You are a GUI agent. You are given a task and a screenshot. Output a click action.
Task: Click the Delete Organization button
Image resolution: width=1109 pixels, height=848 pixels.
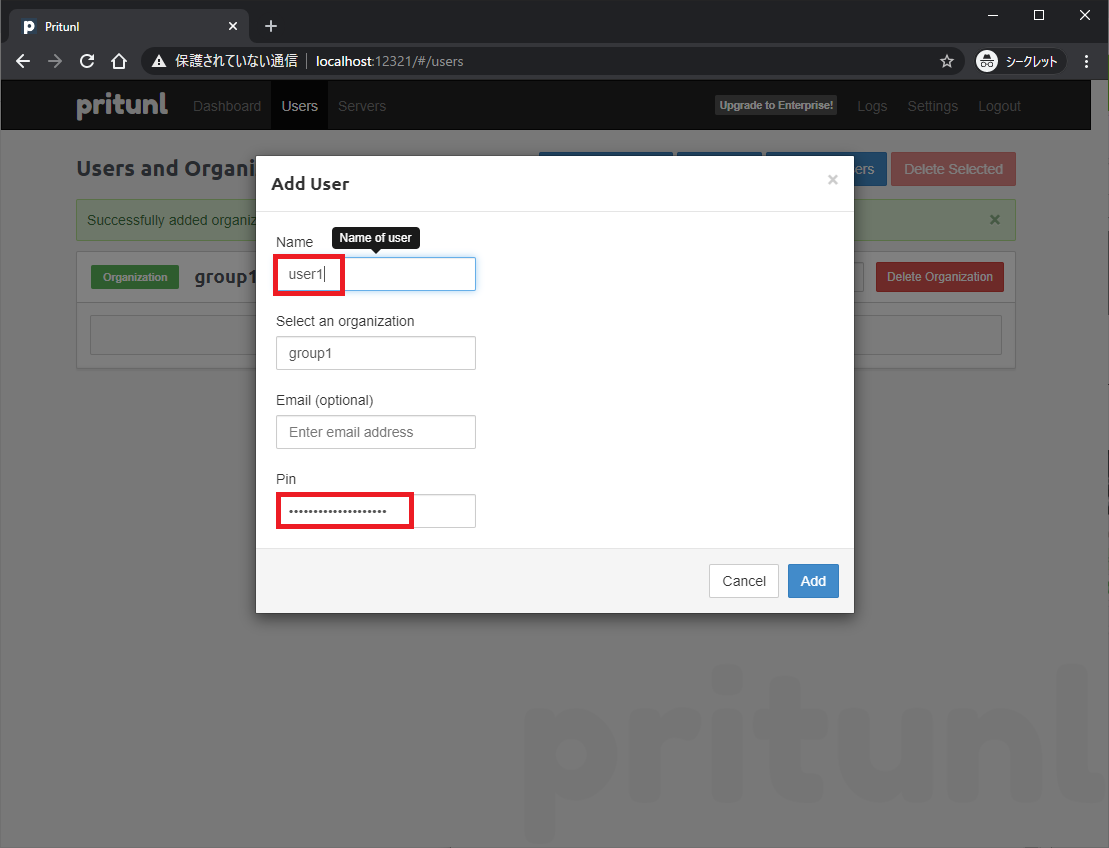pos(939,277)
